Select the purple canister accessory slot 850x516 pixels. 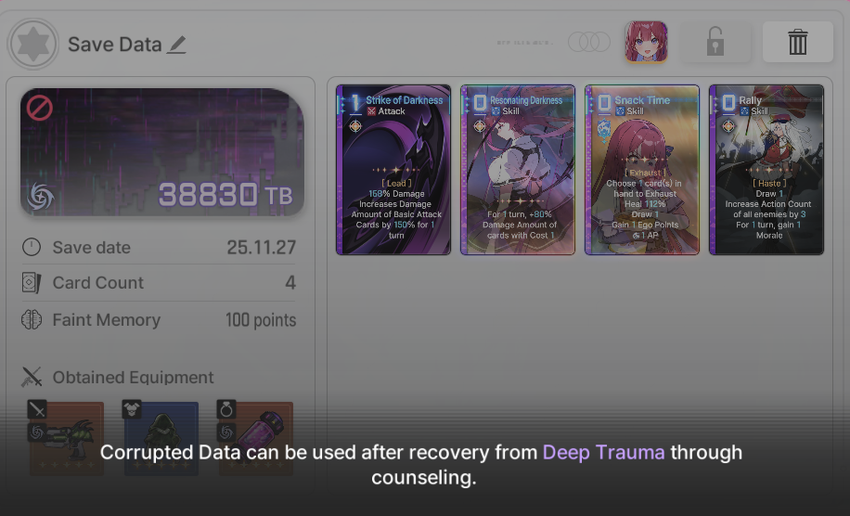point(256,438)
